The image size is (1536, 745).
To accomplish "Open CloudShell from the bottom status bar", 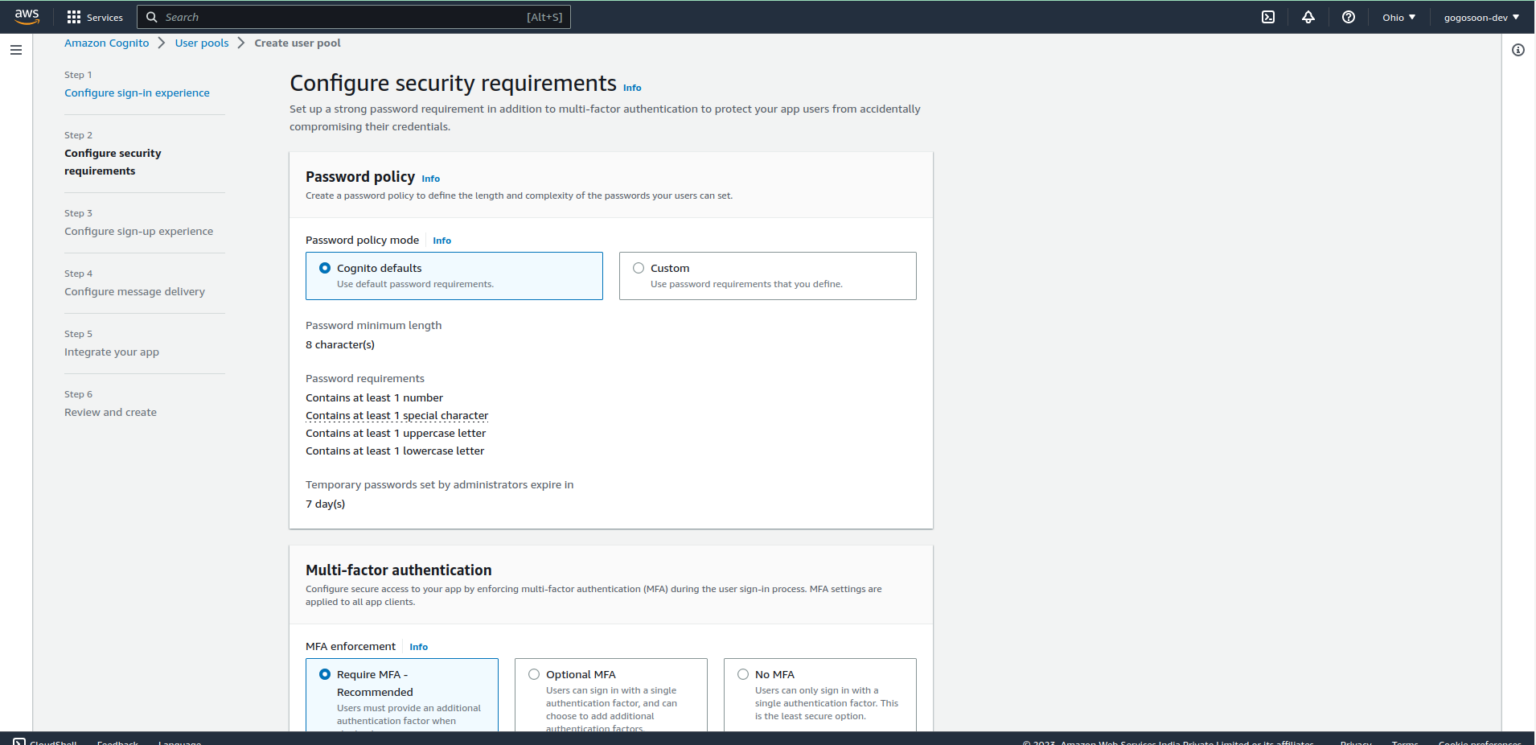I will click(x=45, y=741).
